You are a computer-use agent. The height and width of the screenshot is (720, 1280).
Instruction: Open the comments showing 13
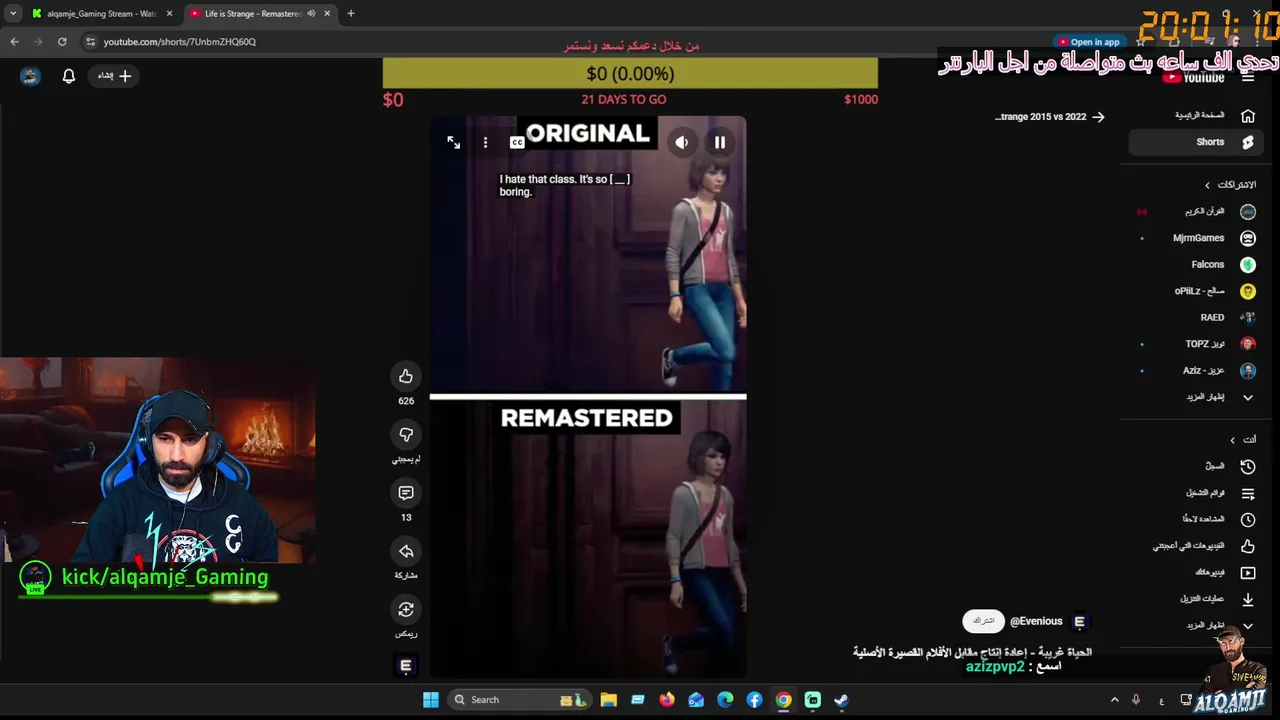[406, 493]
